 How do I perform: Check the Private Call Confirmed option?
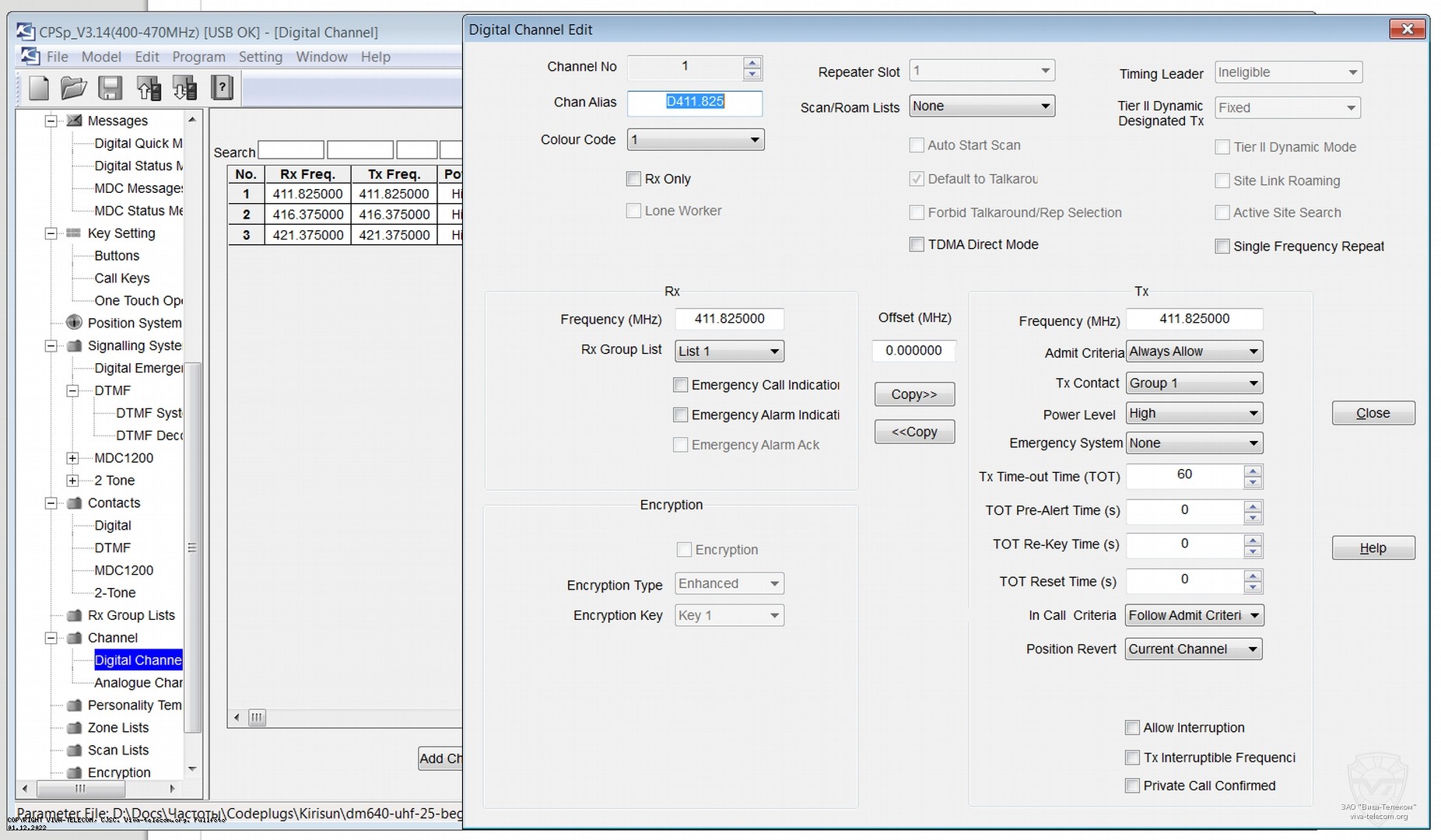(x=1133, y=786)
